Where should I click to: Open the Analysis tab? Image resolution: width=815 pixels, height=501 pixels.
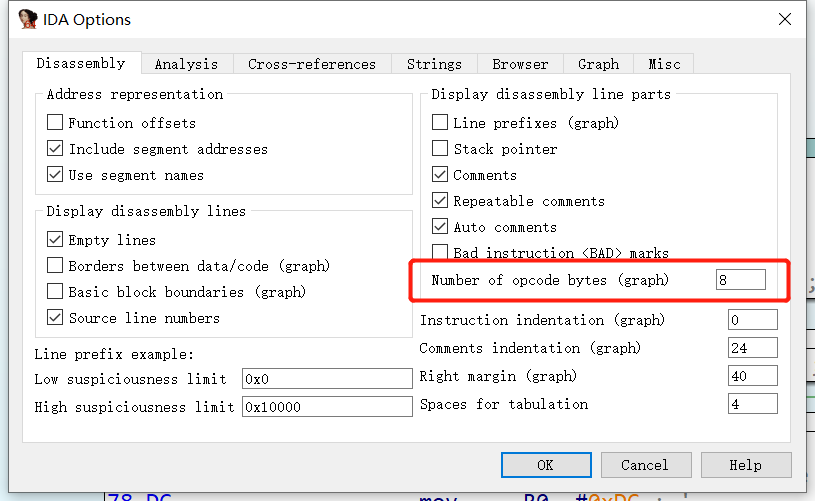186,64
